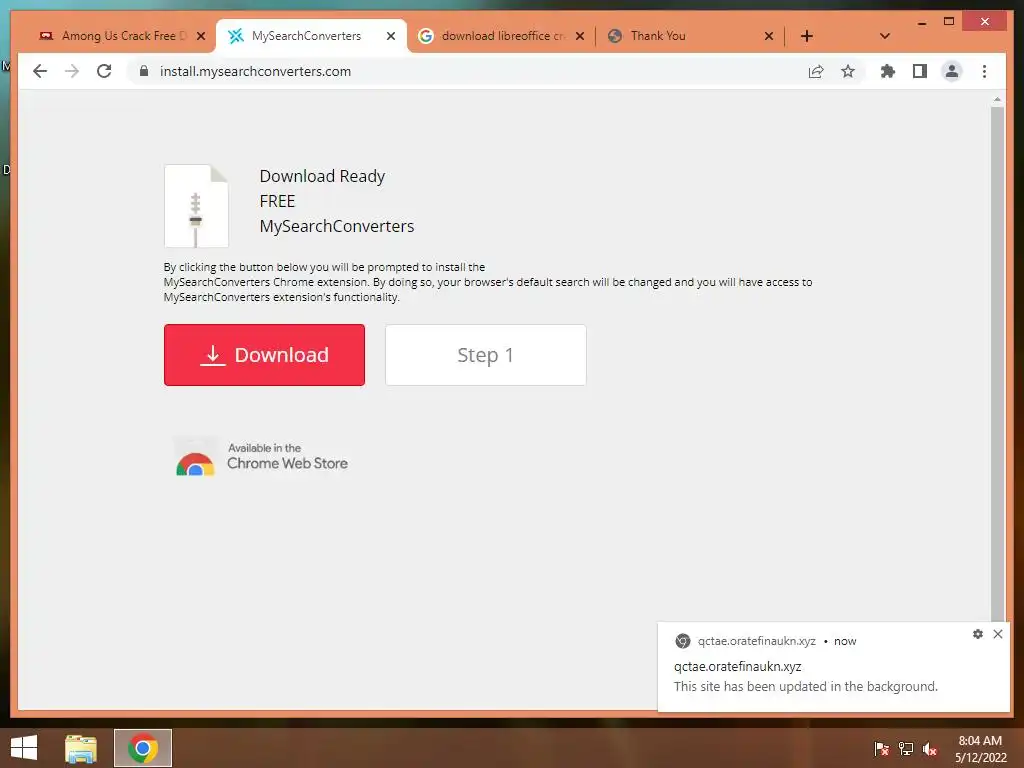Click the 'This site has been updated' notification text
The image size is (1024, 768).
(805, 686)
